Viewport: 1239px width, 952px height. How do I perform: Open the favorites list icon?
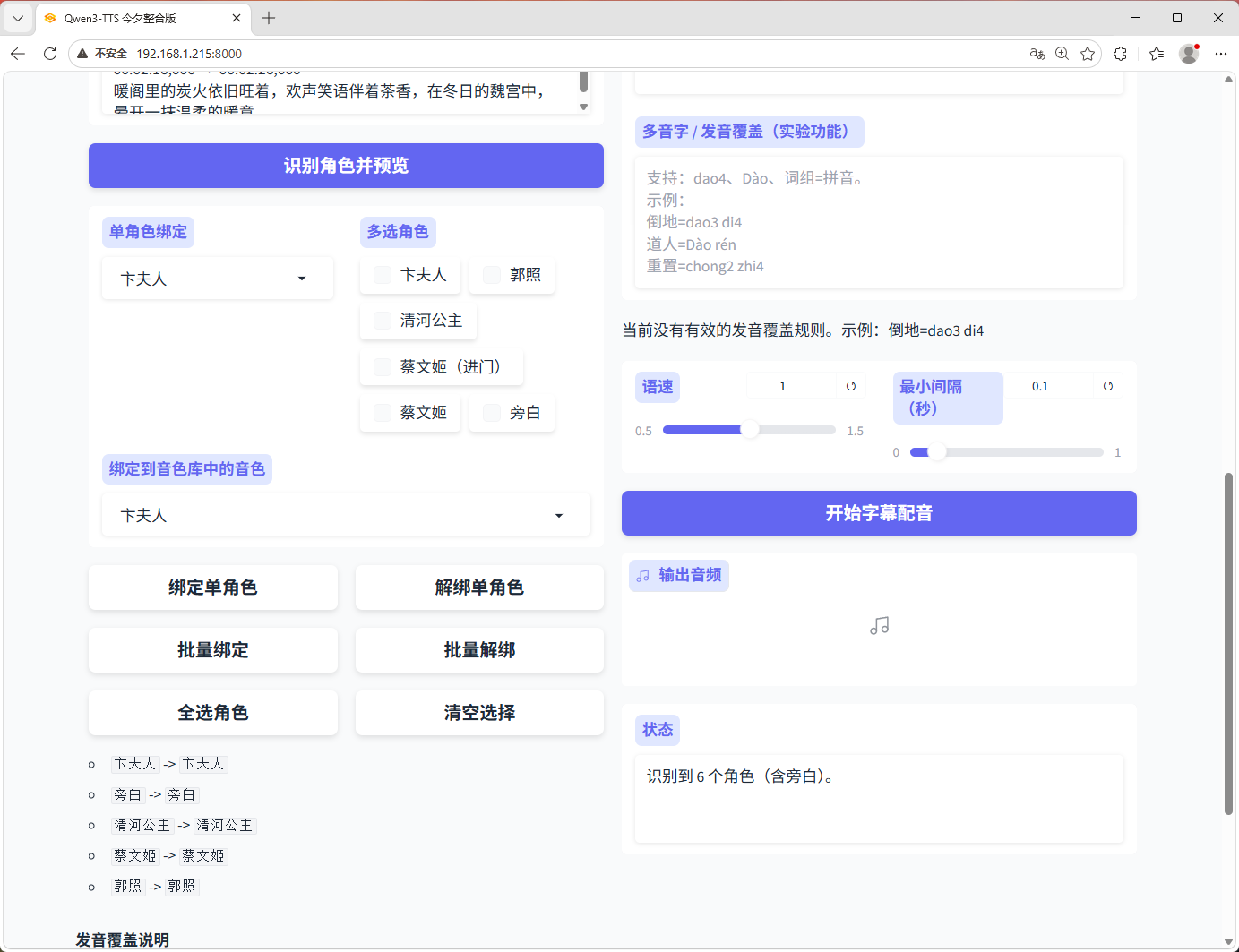1157,54
